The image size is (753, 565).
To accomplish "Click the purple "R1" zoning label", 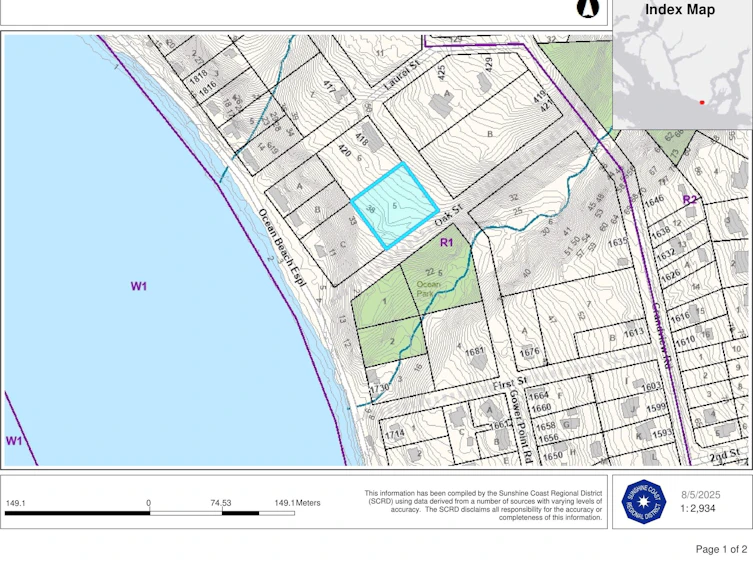I will [447, 242].
